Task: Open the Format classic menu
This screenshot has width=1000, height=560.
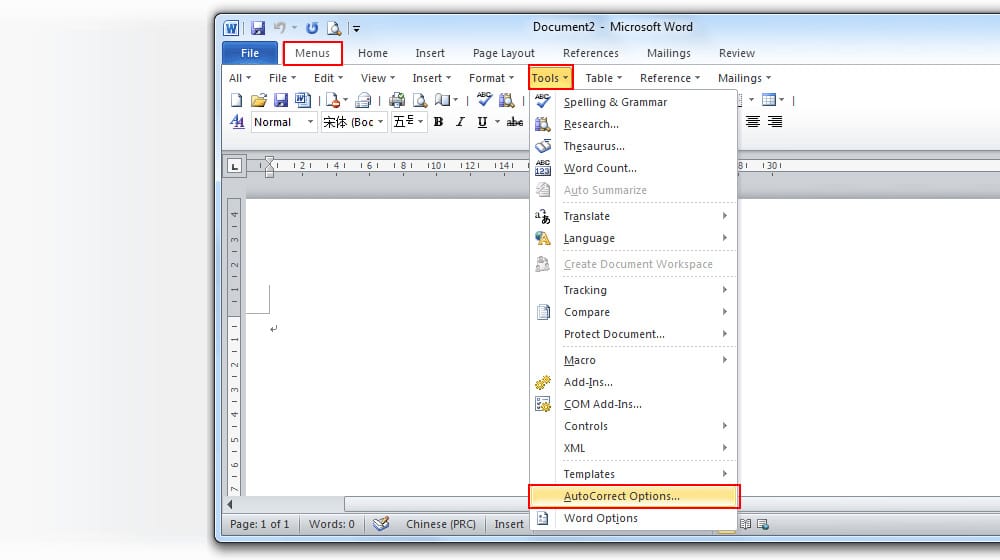Action: [x=491, y=78]
